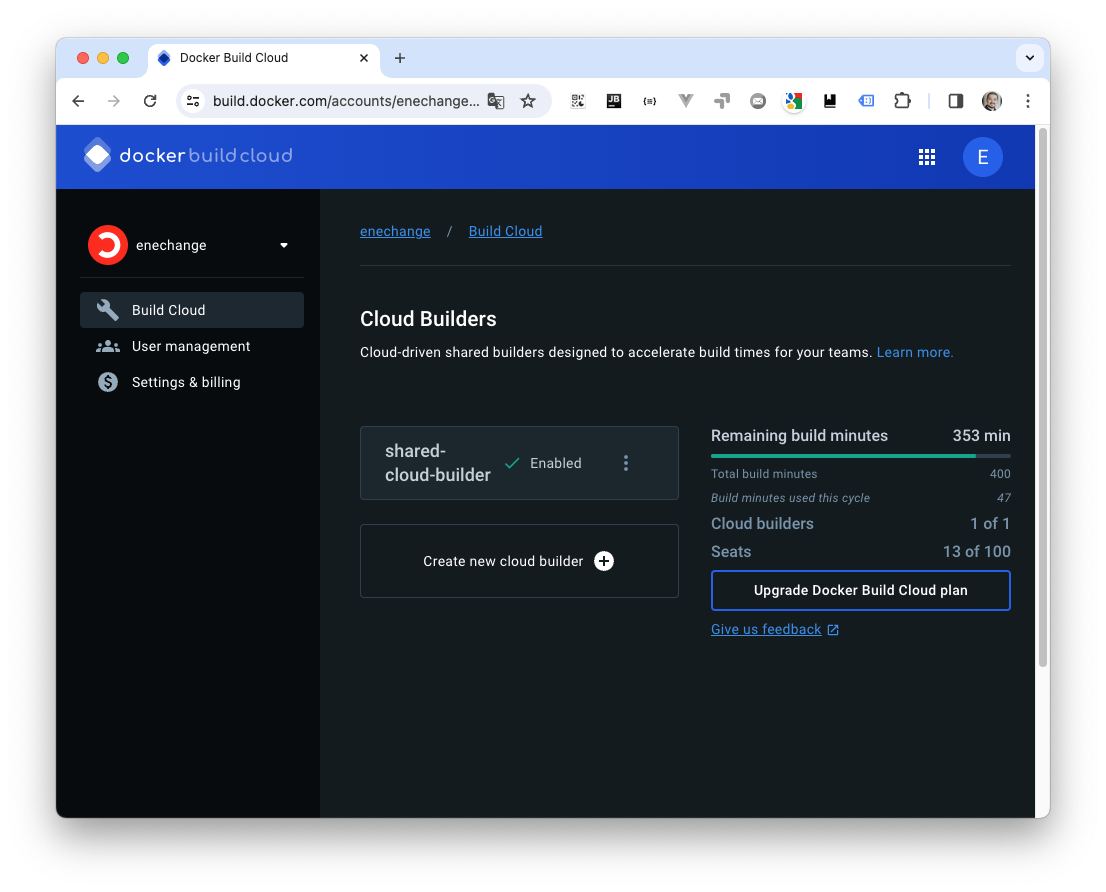Expand the tab search dropdown

coord(1030,58)
